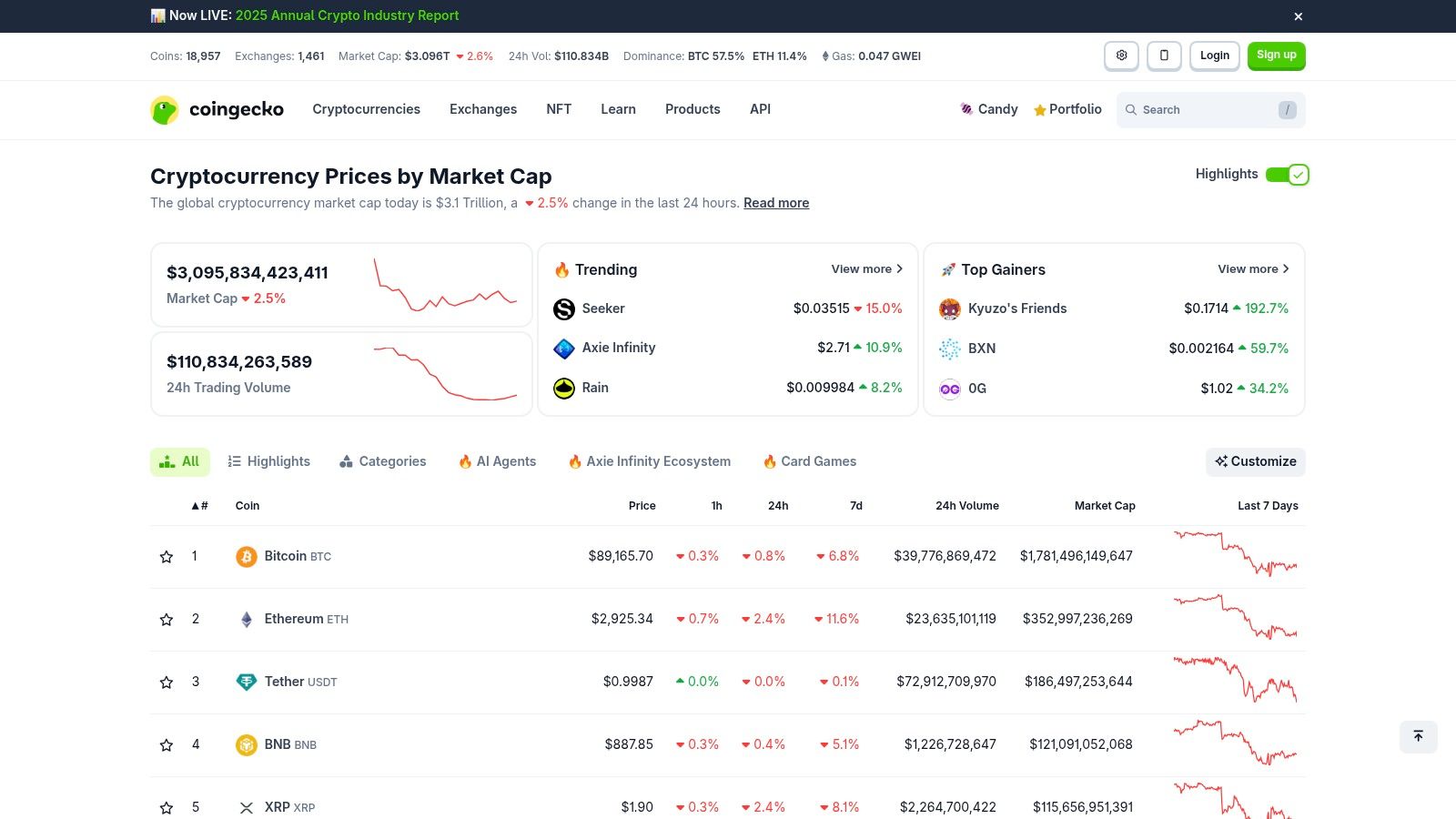Click the scroll-to-top arrow button
Image resolution: width=1456 pixels, height=819 pixels.
tap(1418, 736)
